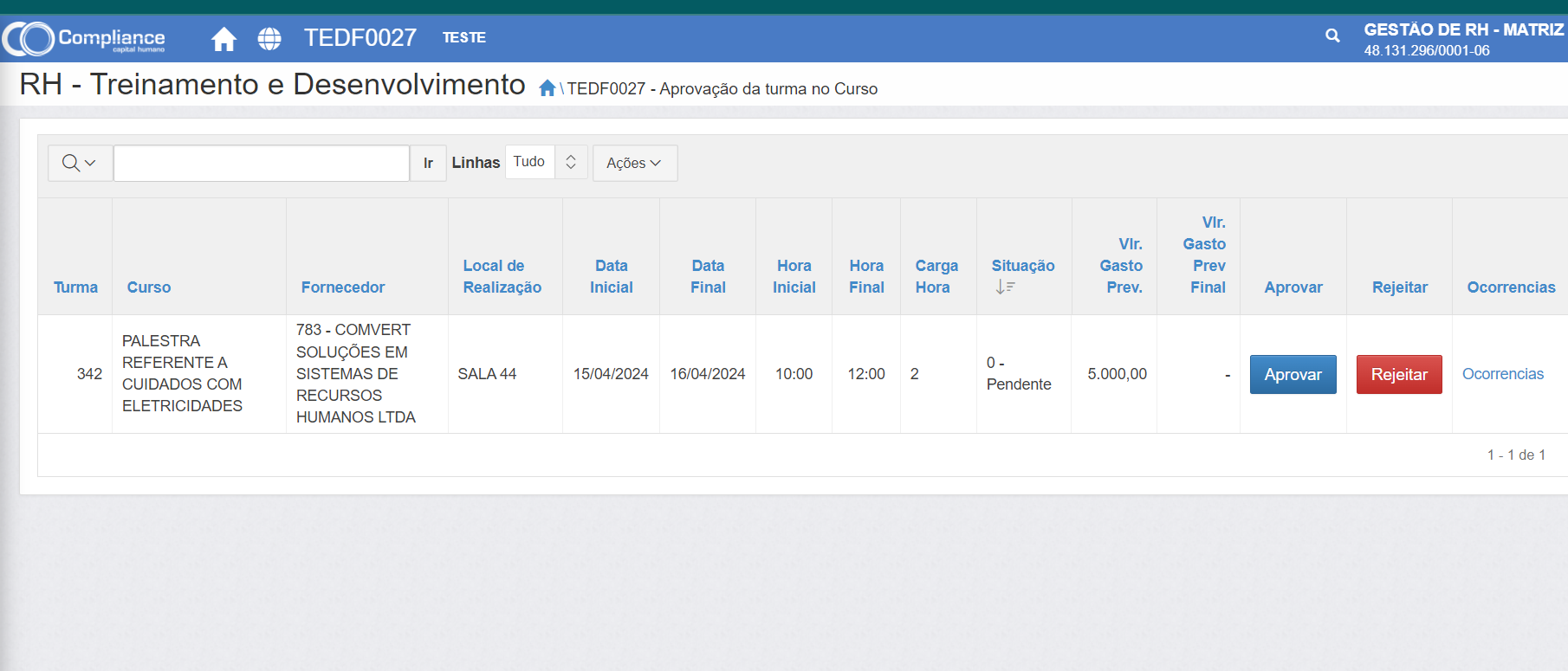Viewport: 1568px width, 671px height.
Task: Click the 1 - 1 de 1 pagination text
Action: (x=1516, y=455)
